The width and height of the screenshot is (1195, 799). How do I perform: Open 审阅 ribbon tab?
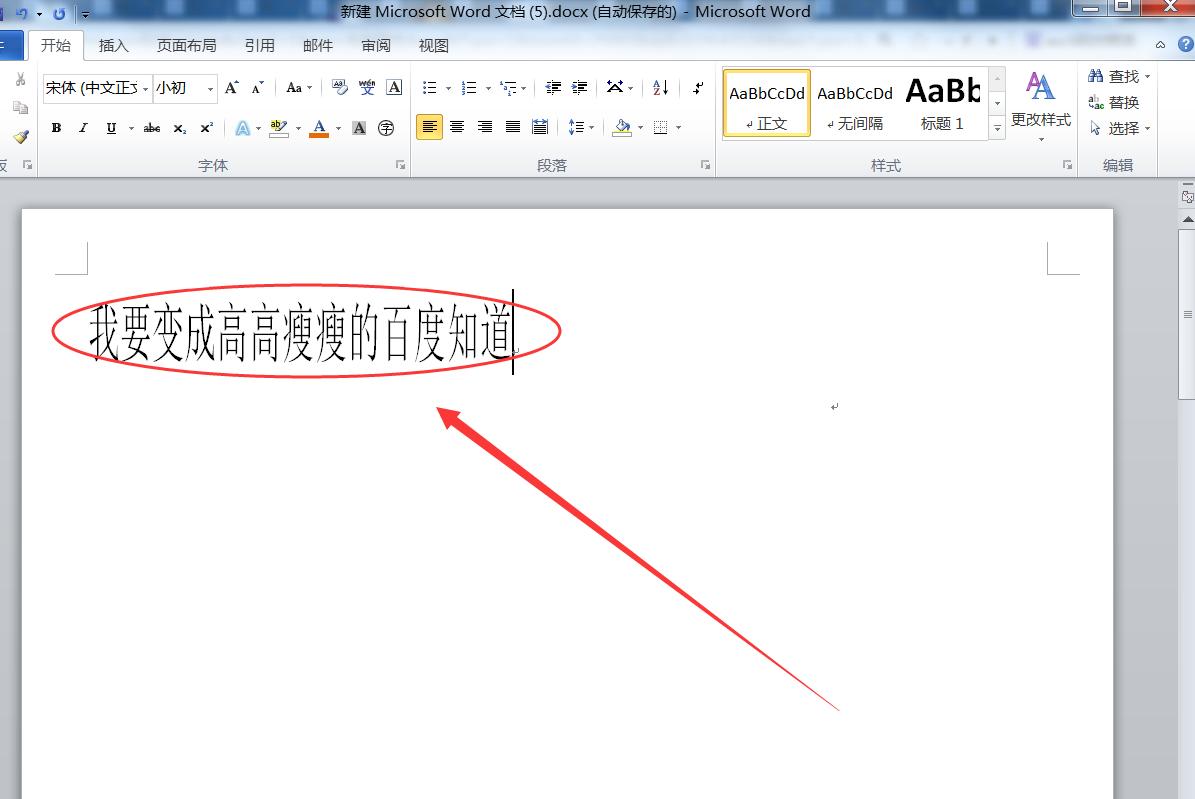[376, 46]
